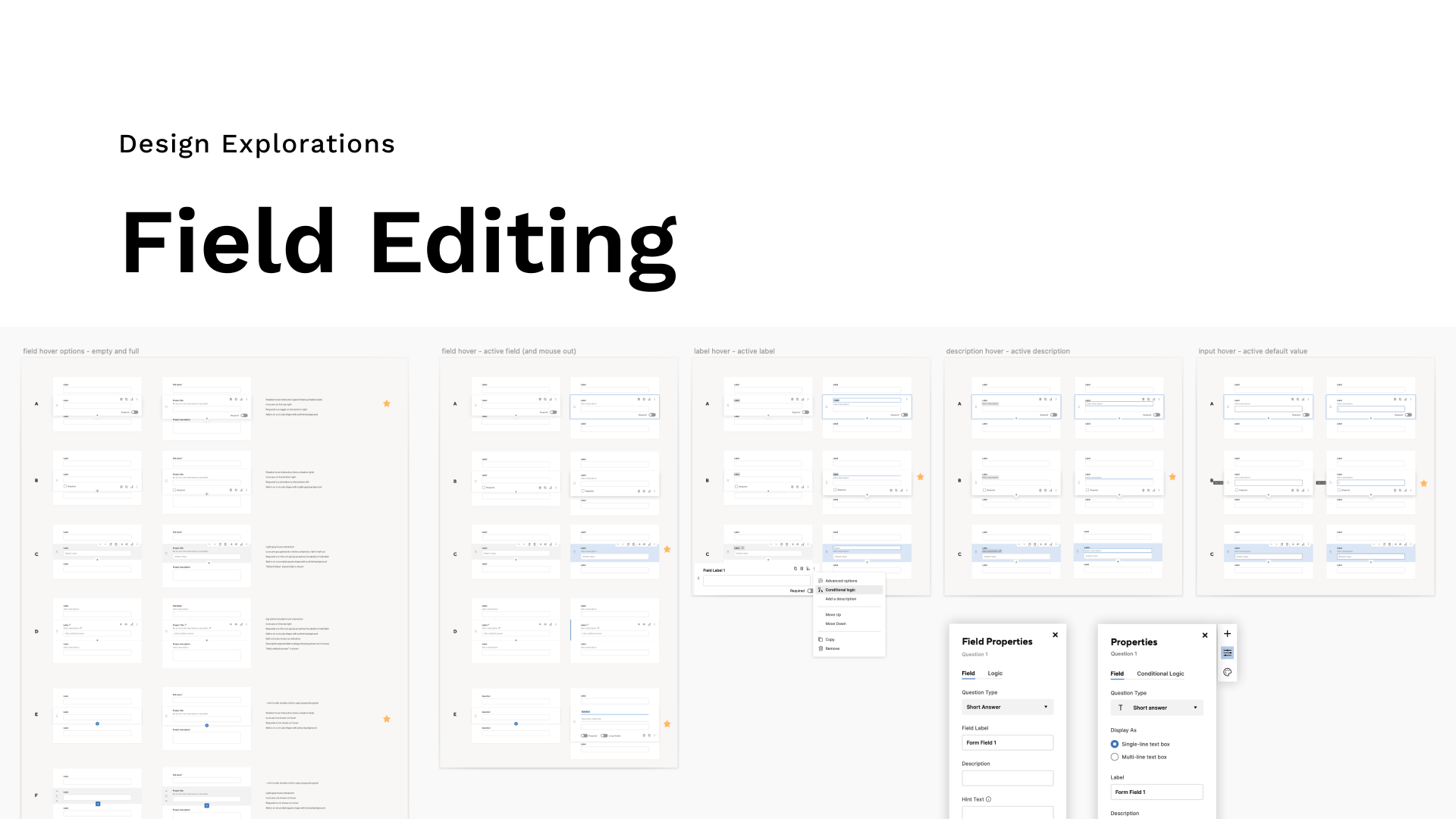Click Move Up in the context menu

[833, 615]
